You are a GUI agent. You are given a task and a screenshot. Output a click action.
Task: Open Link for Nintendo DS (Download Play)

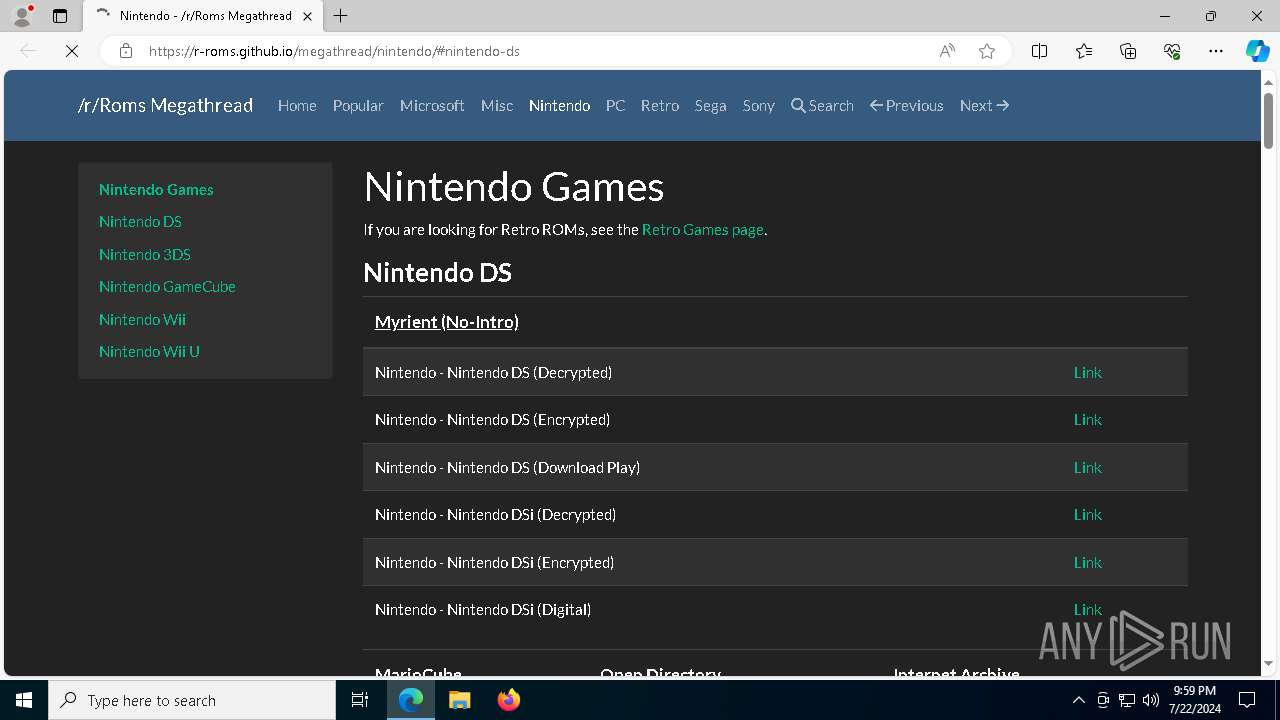pos(1088,467)
